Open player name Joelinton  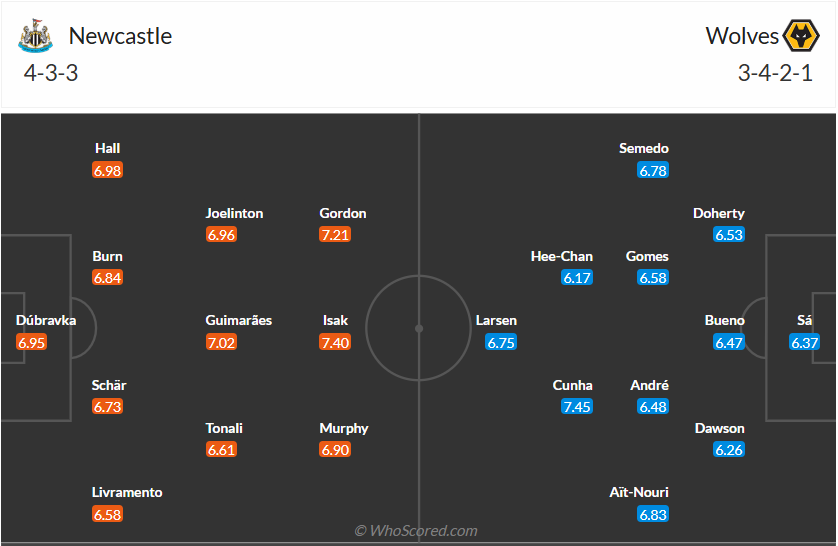(235, 213)
